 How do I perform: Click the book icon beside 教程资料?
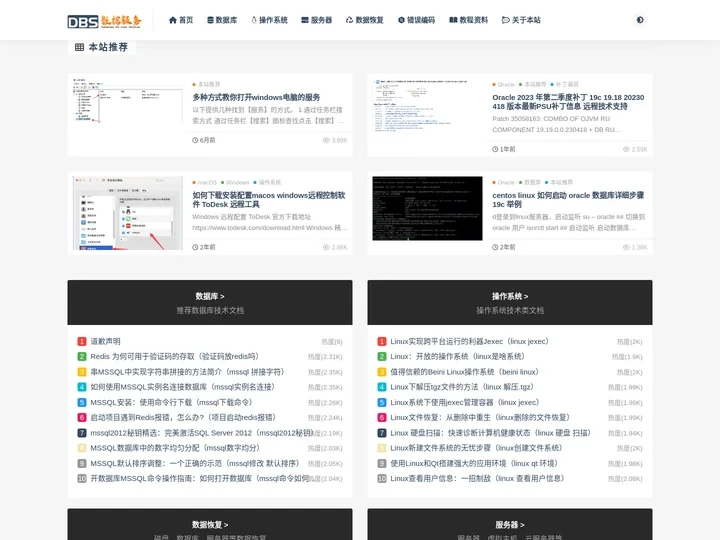tap(453, 20)
